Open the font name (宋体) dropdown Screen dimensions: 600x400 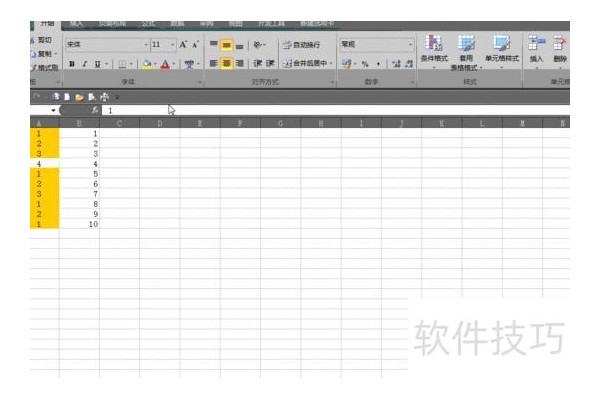(x=146, y=45)
